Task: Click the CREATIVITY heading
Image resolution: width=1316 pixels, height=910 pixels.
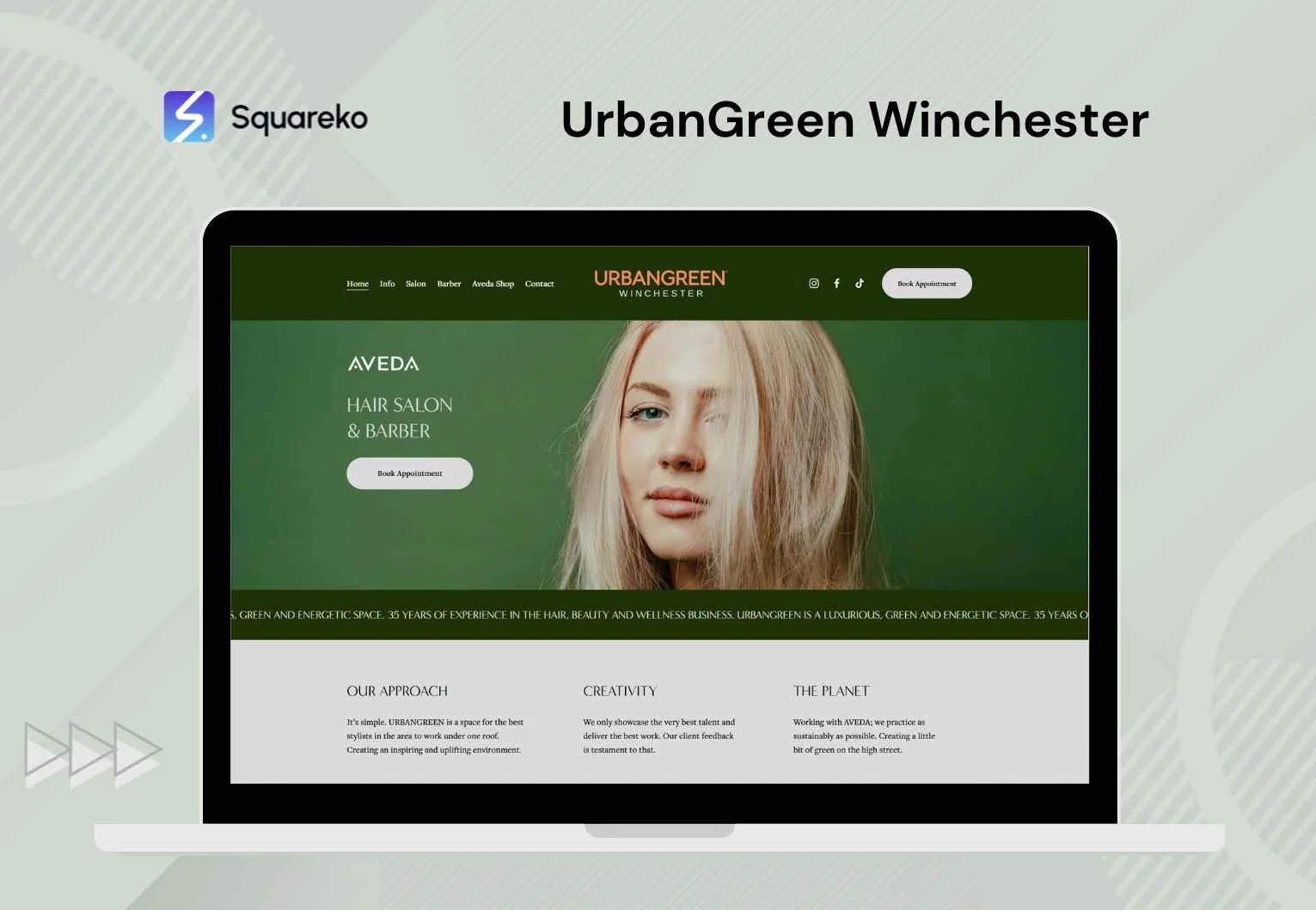Action: tap(620, 691)
